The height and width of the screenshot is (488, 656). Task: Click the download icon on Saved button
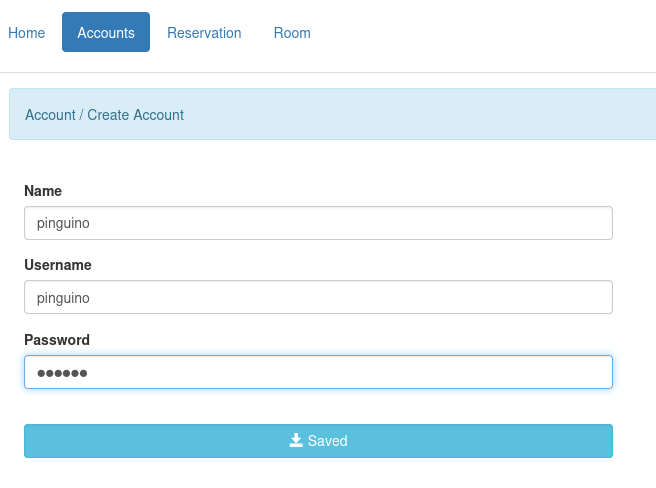[296, 440]
